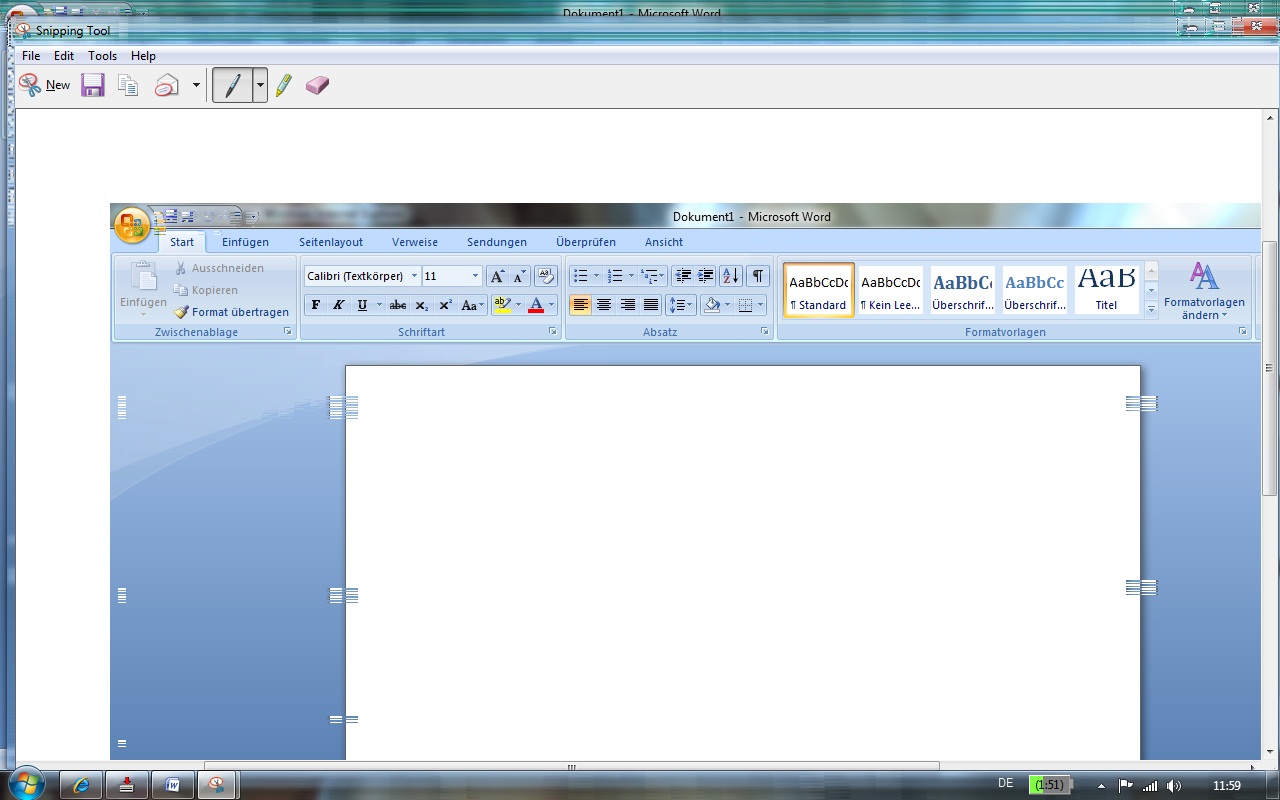Toggle superscript x² formatting
Screen dimensions: 1280x800
click(x=446, y=305)
